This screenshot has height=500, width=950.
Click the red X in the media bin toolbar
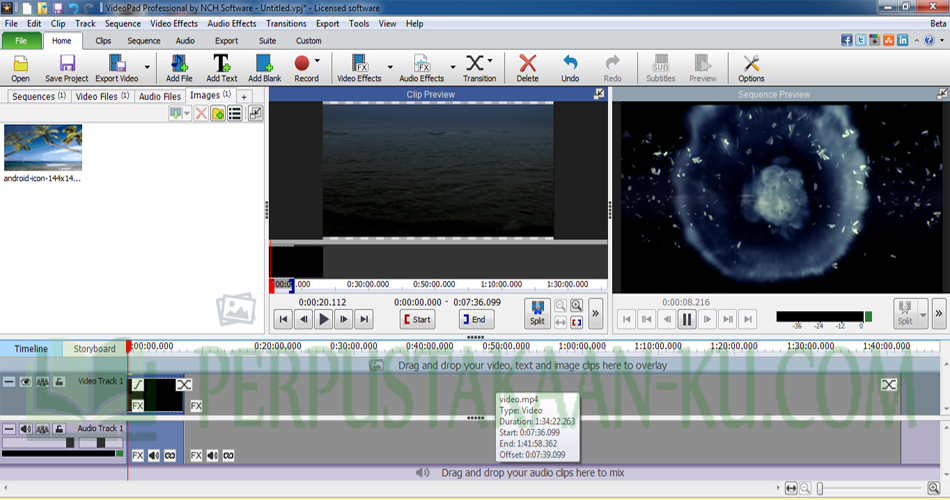coord(201,113)
